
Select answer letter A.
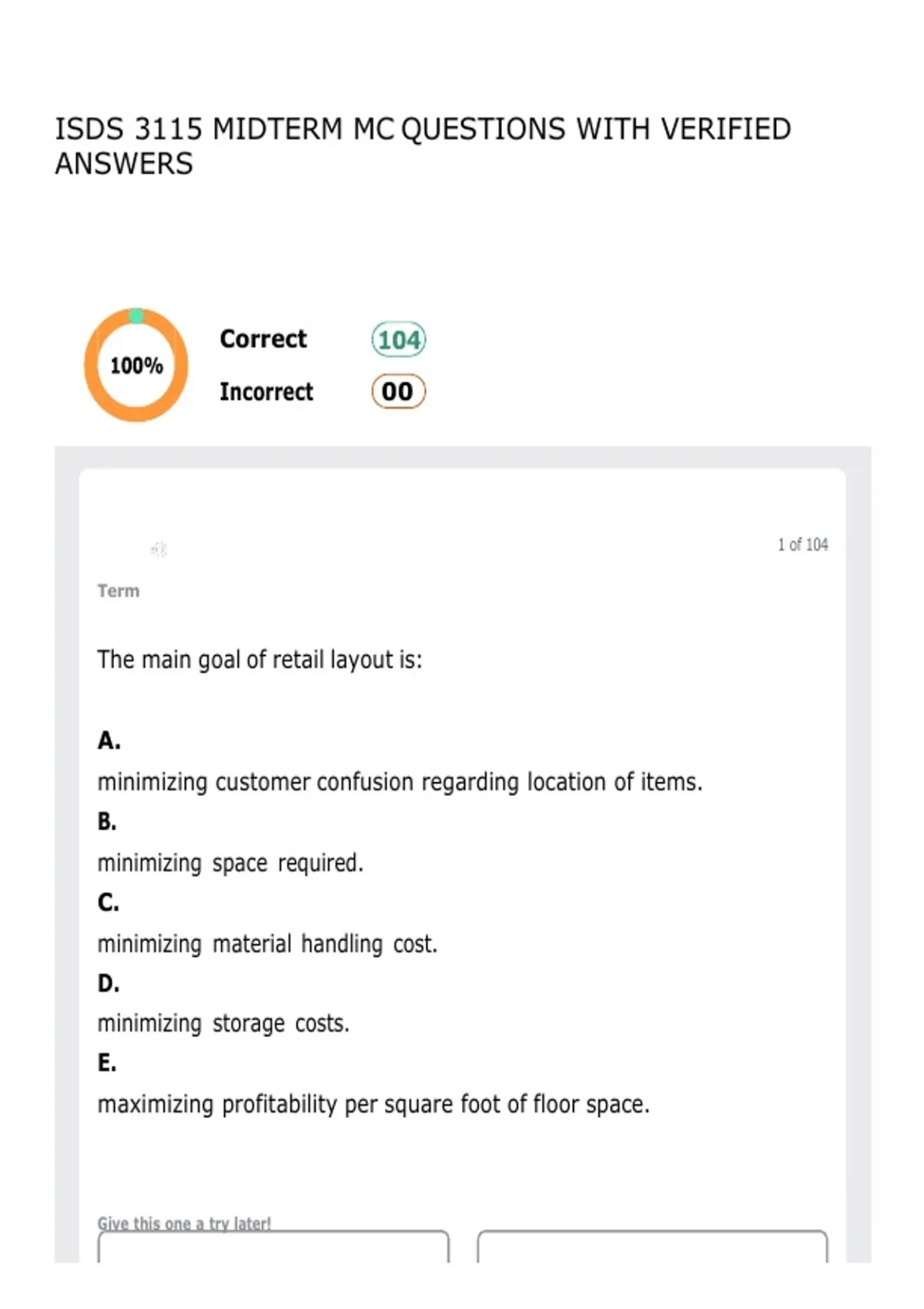click(x=109, y=741)
